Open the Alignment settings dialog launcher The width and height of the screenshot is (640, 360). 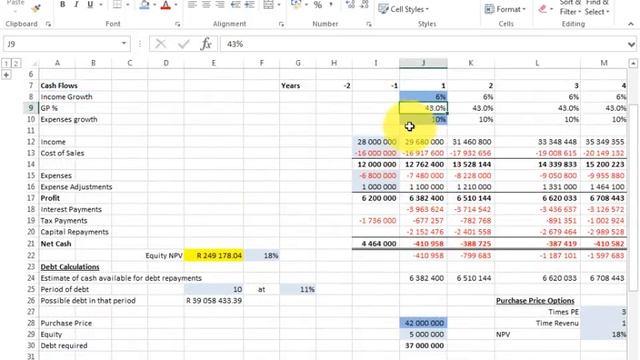click(x=281, y=24)
